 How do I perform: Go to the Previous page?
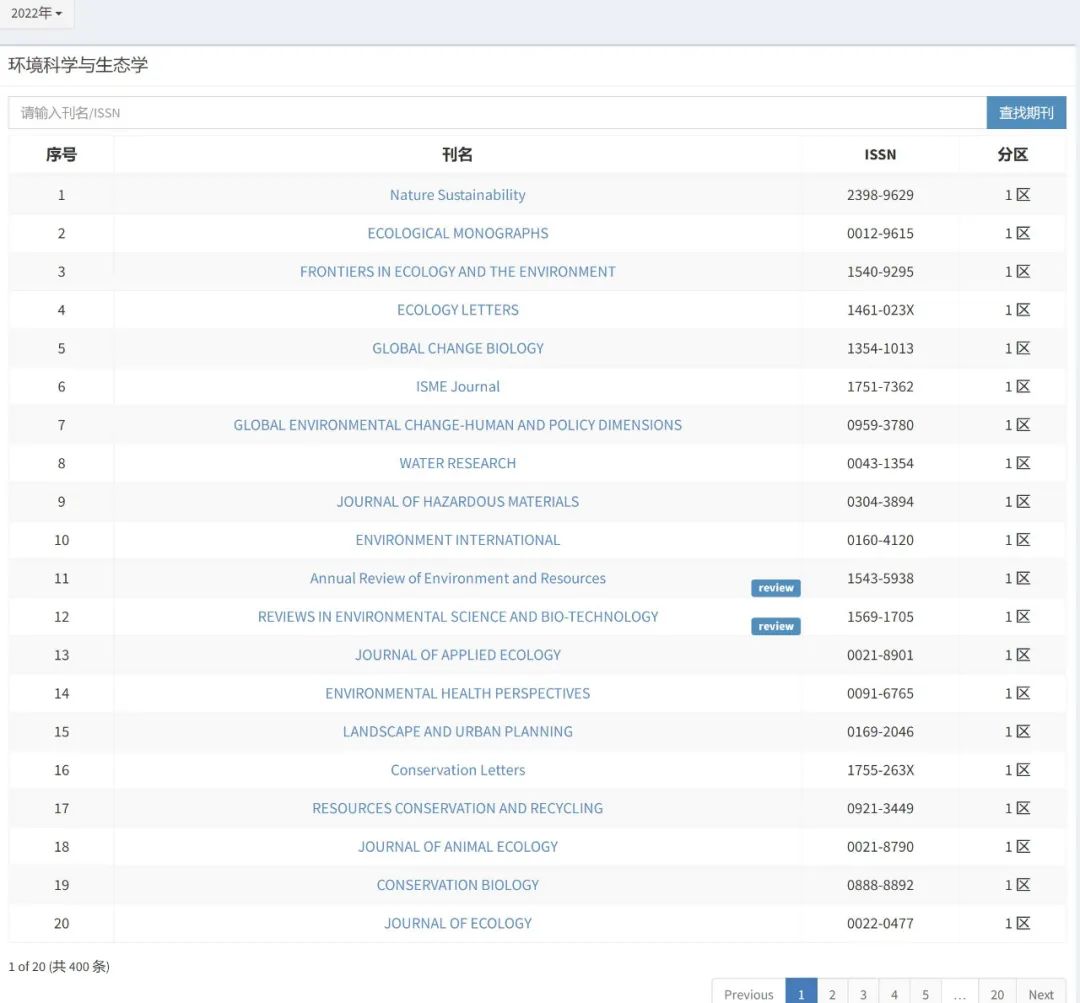[748, 994]
